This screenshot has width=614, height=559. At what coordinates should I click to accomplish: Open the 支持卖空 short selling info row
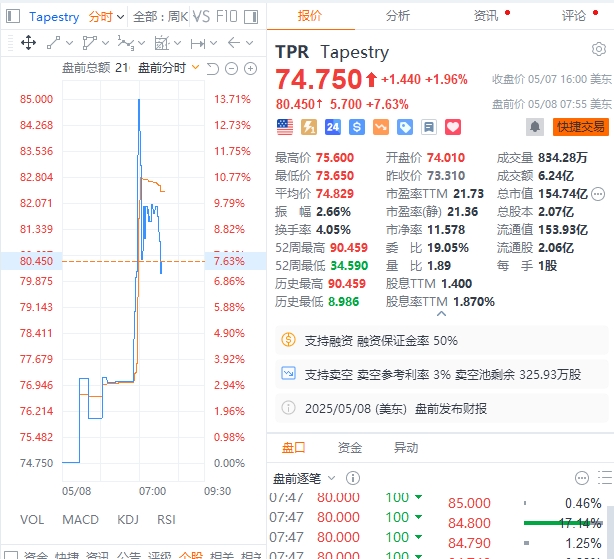point(442,375)
